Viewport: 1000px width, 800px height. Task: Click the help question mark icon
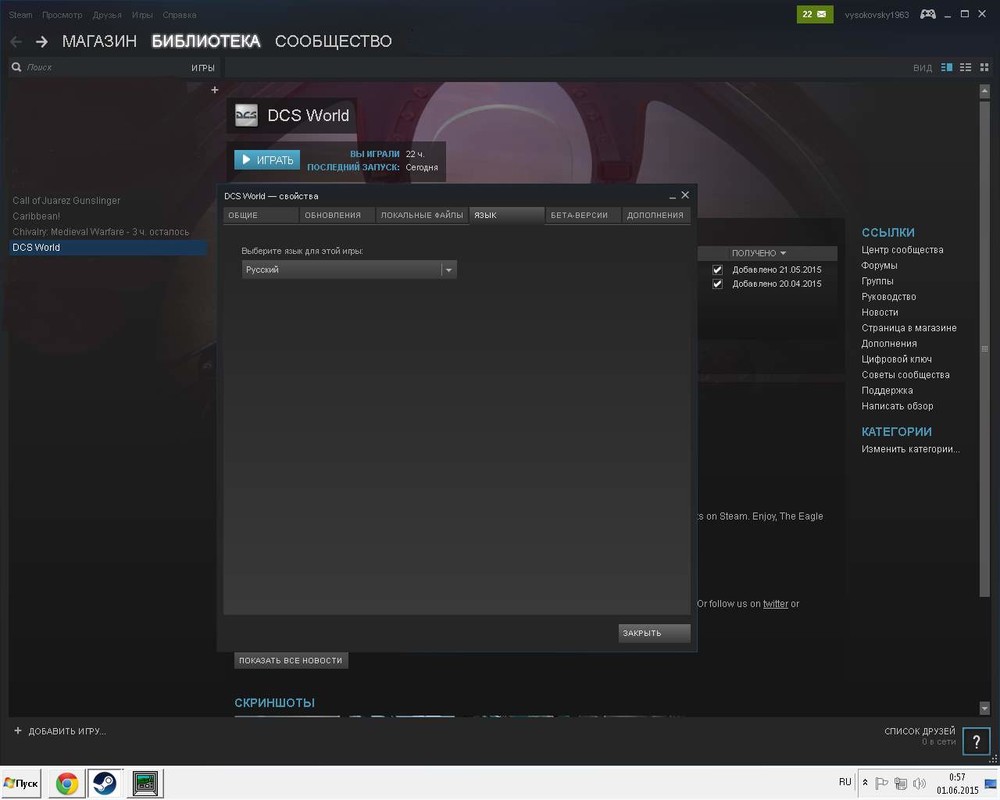click(x=976, y=741)
